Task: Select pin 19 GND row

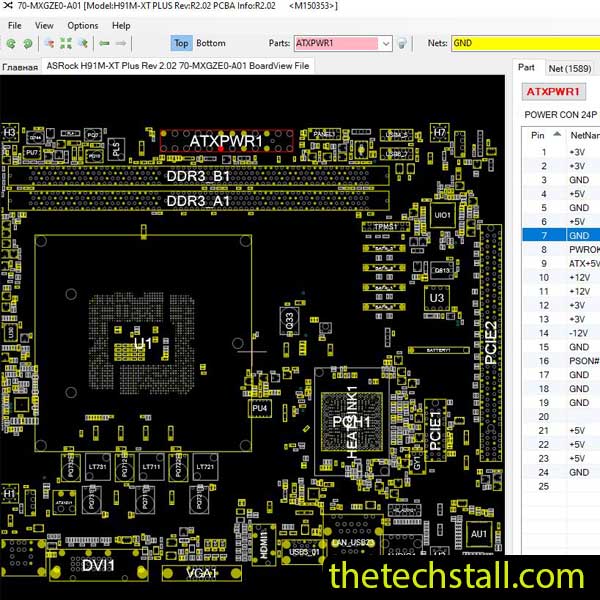Action: 561,403
